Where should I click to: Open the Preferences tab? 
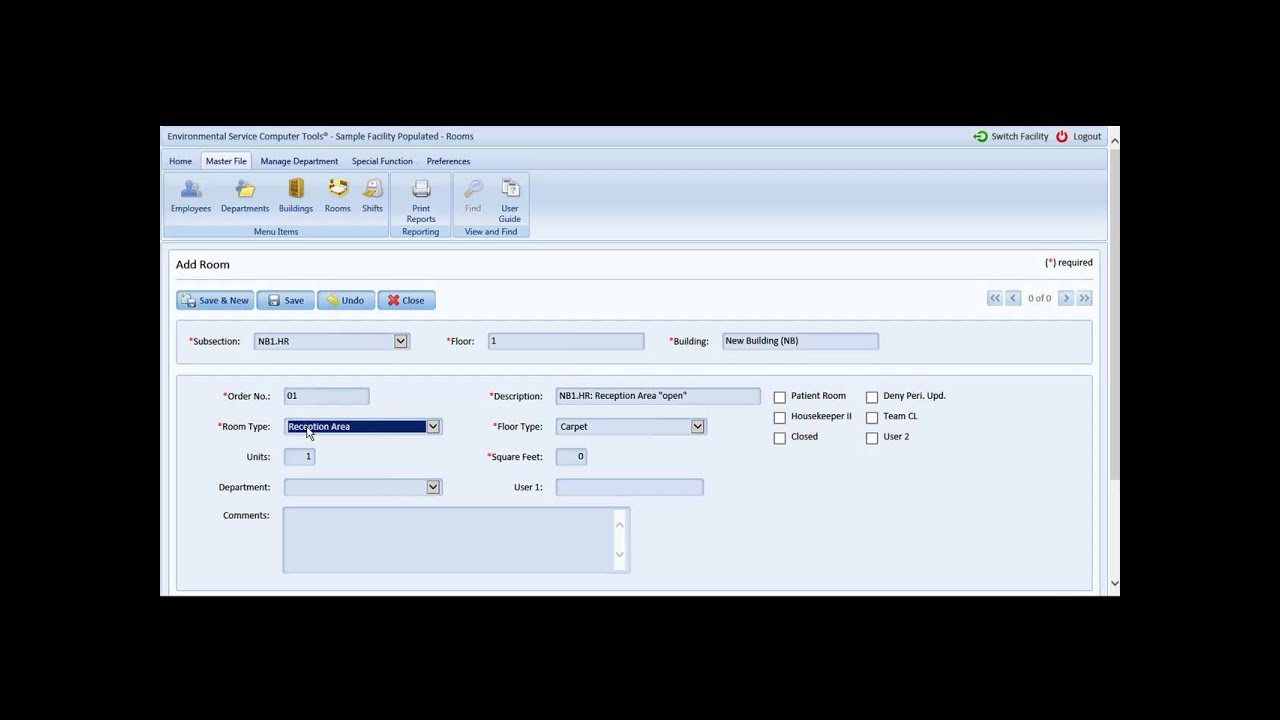[448, 161]
